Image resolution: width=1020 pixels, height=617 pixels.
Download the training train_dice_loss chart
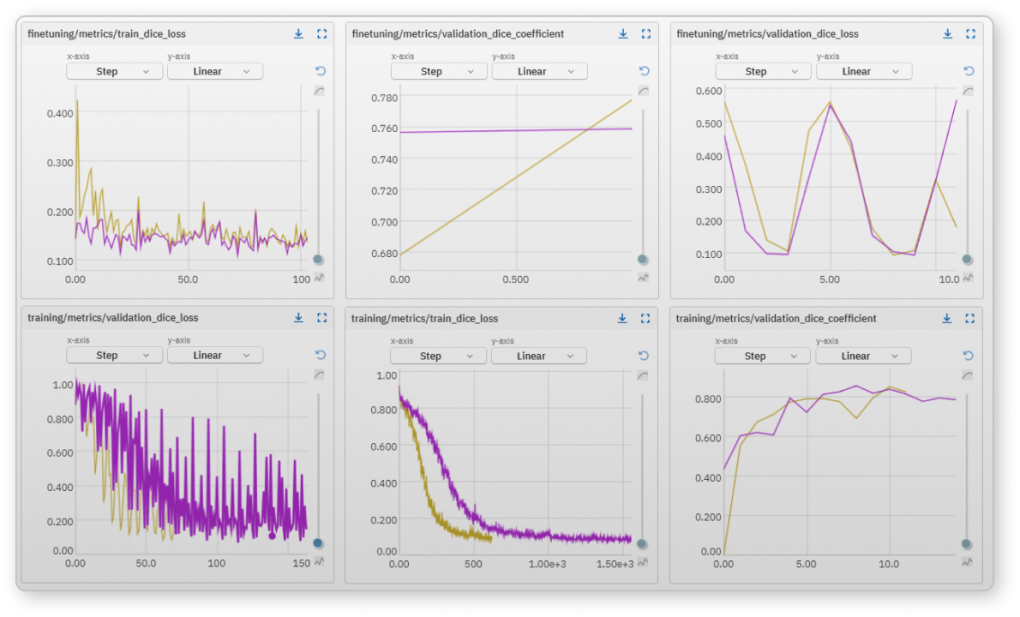623,318
